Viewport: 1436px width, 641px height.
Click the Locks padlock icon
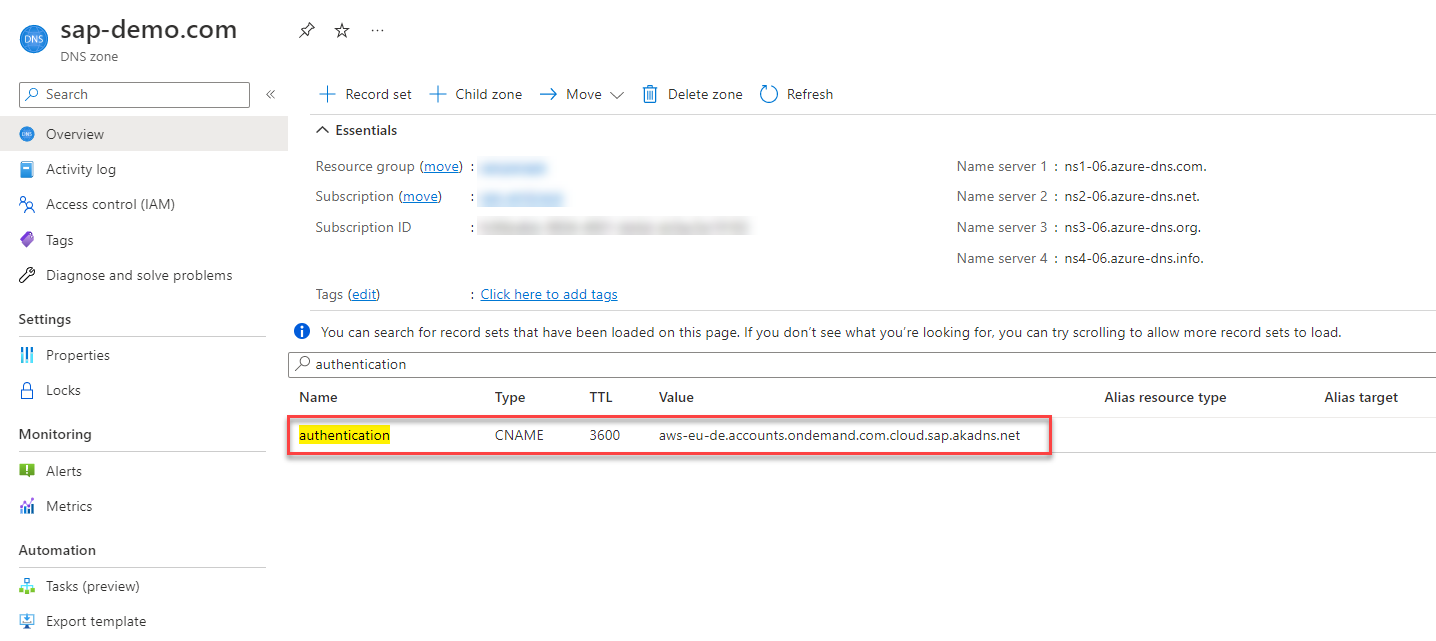coord(27,390)
